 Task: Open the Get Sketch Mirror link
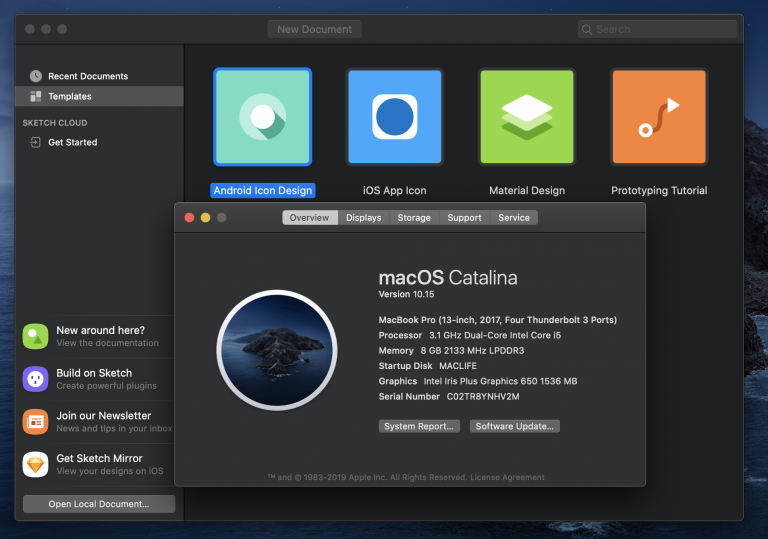coord(98,464)
